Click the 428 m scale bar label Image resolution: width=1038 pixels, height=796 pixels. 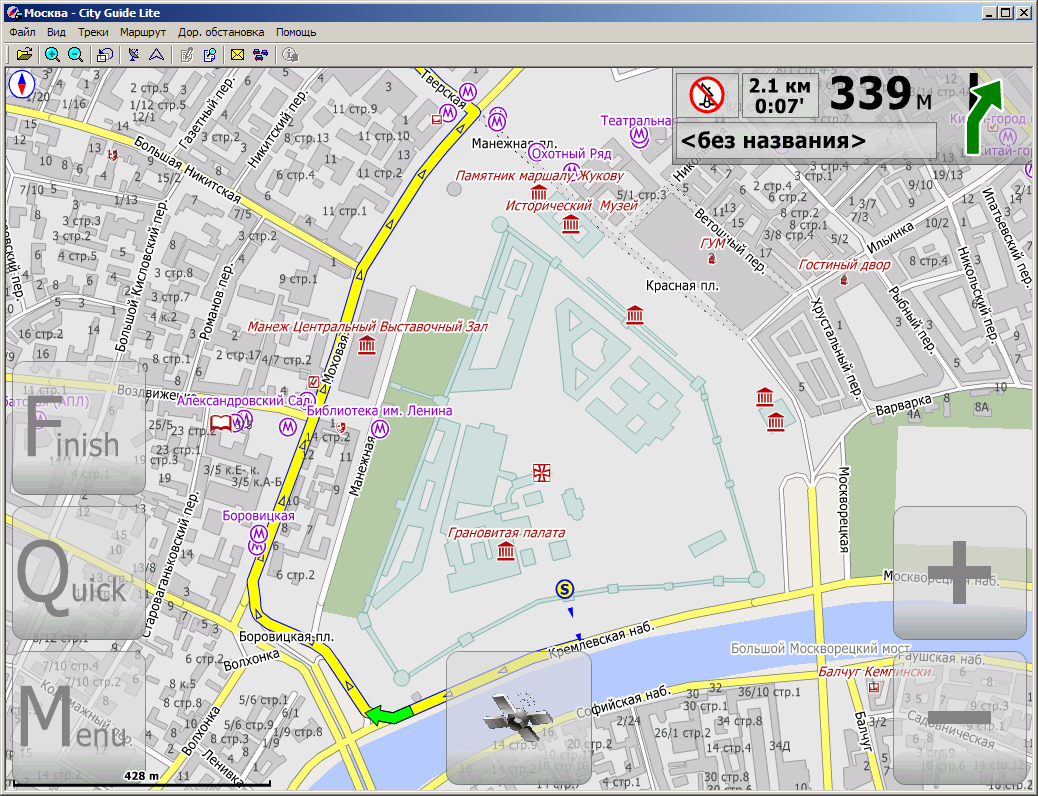coord(141,776)
